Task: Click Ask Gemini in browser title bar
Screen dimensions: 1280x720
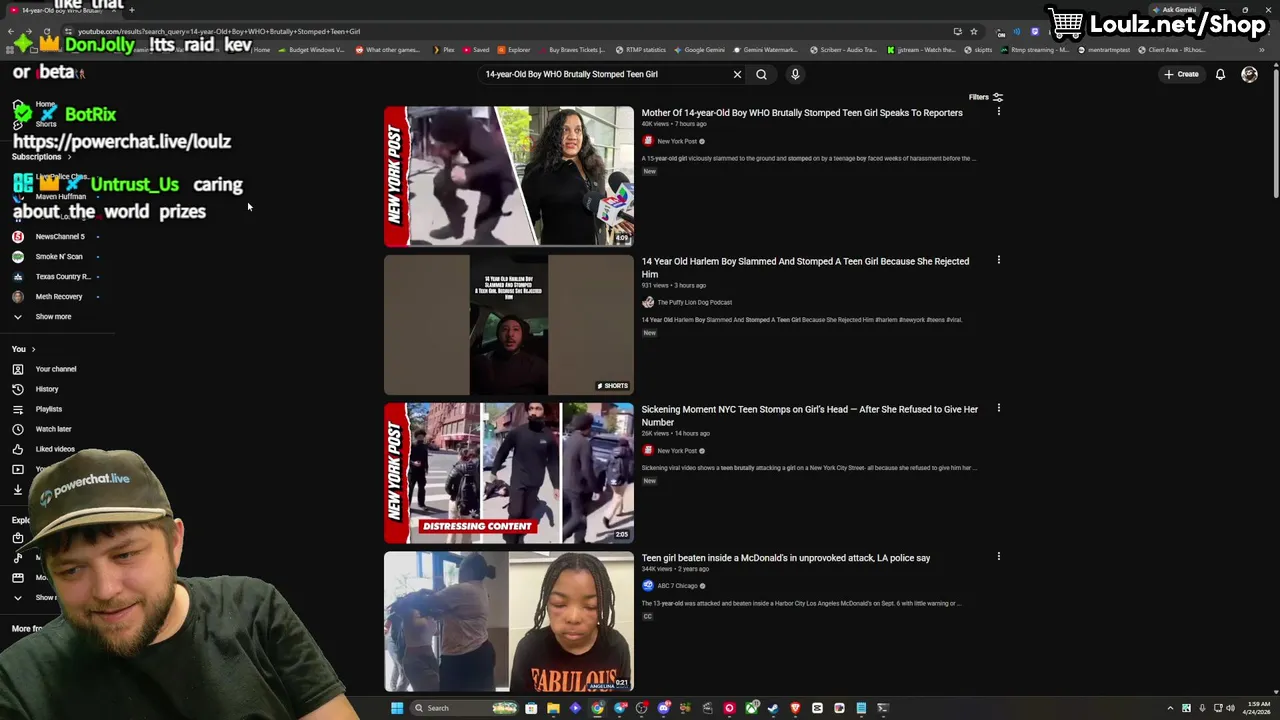Action: pos(1174,10)
